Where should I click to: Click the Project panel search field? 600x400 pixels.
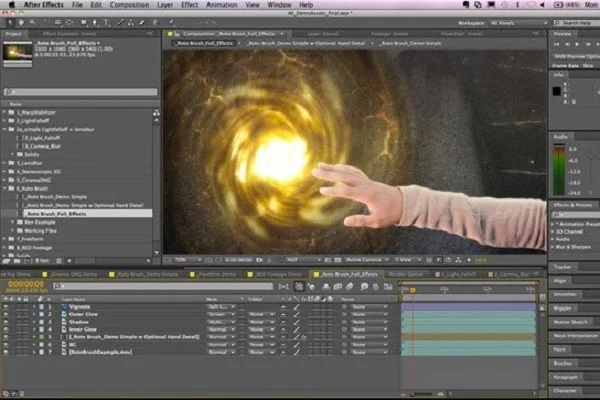pyautogui.click(x=80, y=92)
